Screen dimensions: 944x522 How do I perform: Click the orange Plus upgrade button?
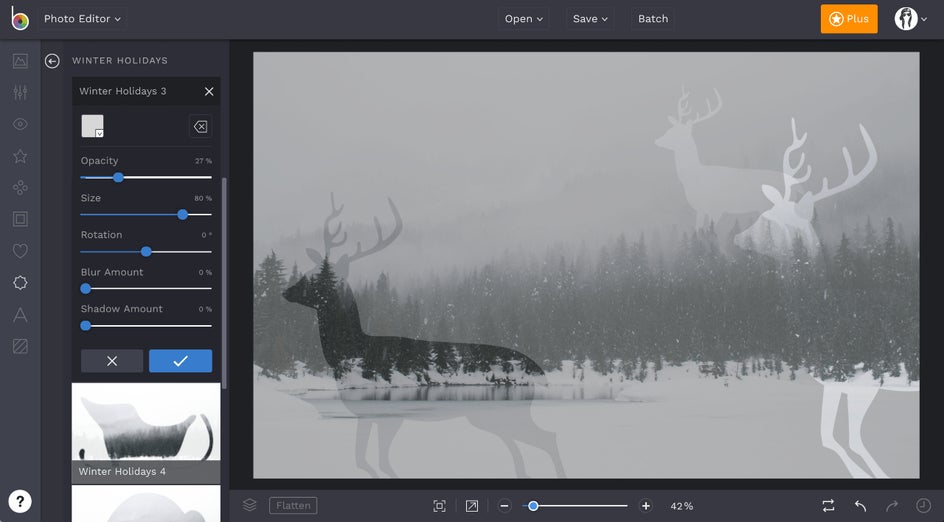849,19
